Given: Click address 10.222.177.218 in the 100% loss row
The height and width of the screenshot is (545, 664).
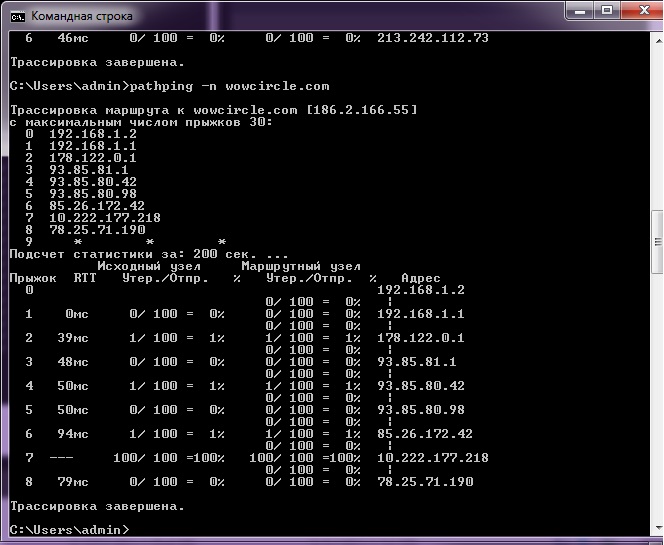Looking at the screenshot, I should 432,457.
